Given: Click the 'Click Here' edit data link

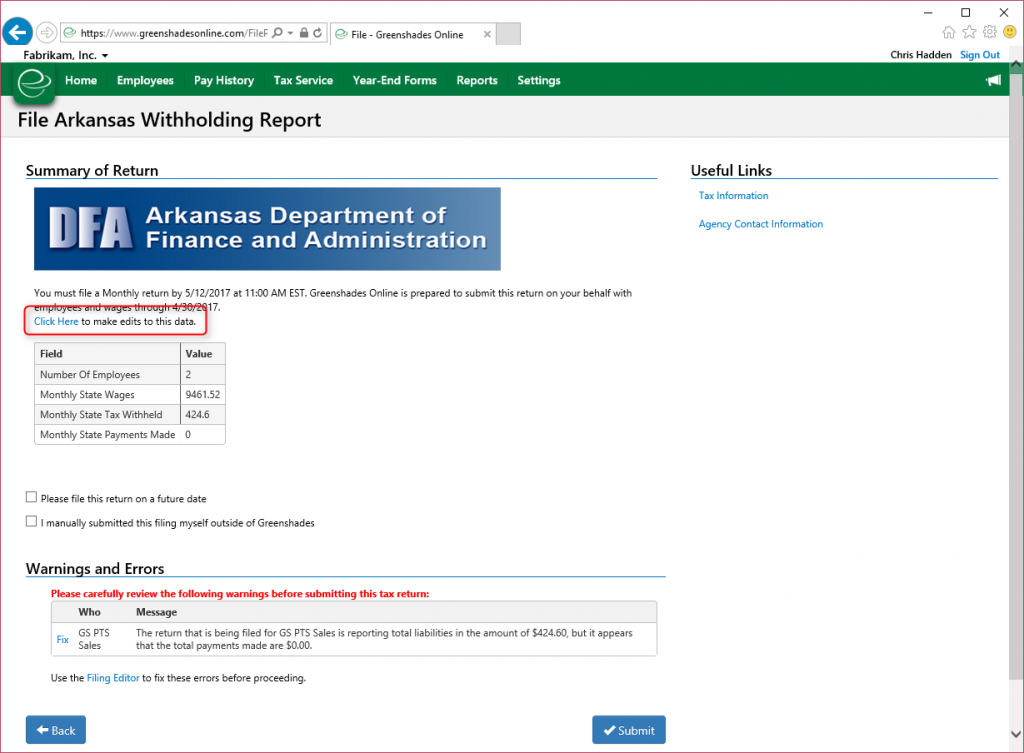Looking at the screenshot, I should coord(56,321).
